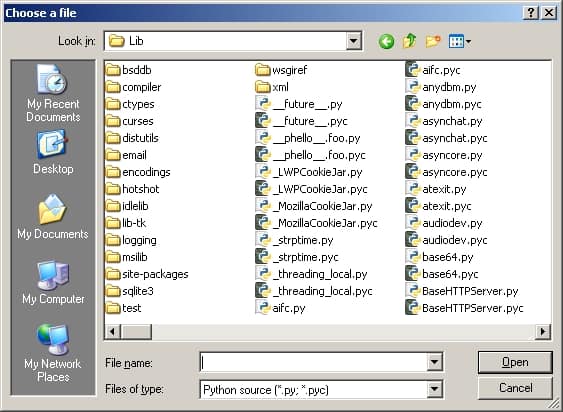The width and height of the screenshot is (563, 412).
Task: Select BaseHTTPServer.py file
Action: pyautogui.click(x=462, y=291)
